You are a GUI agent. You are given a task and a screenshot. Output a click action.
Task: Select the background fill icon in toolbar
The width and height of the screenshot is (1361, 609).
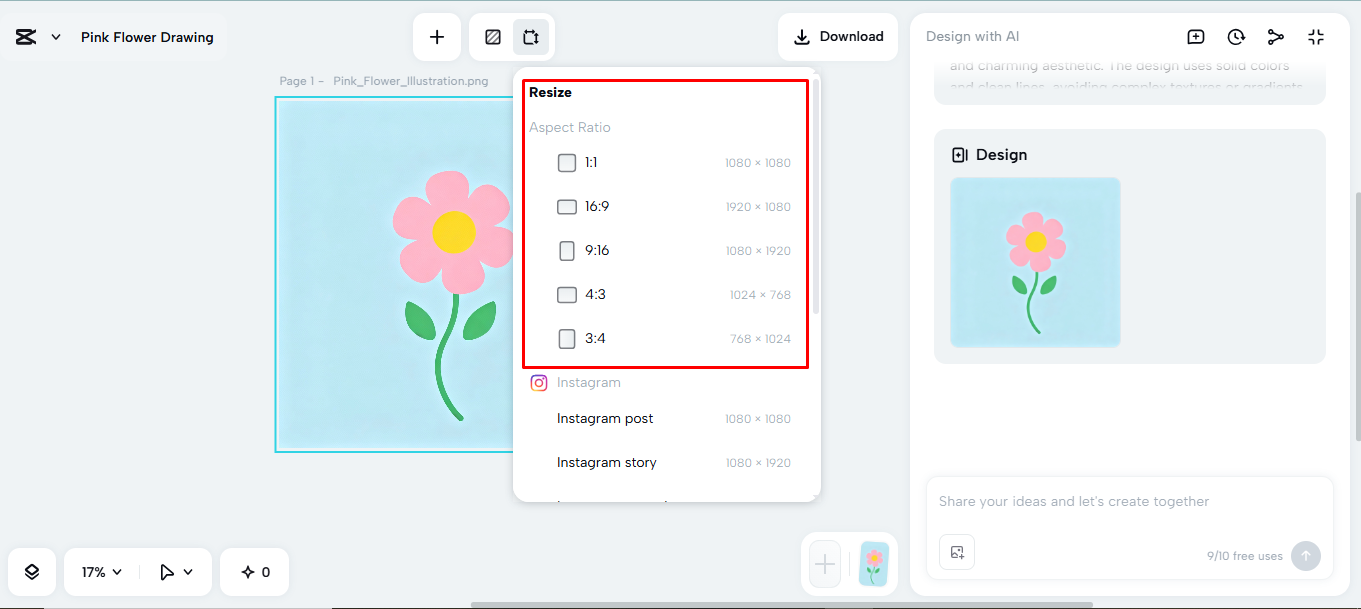pyautogui.click(x=492, y=36)
